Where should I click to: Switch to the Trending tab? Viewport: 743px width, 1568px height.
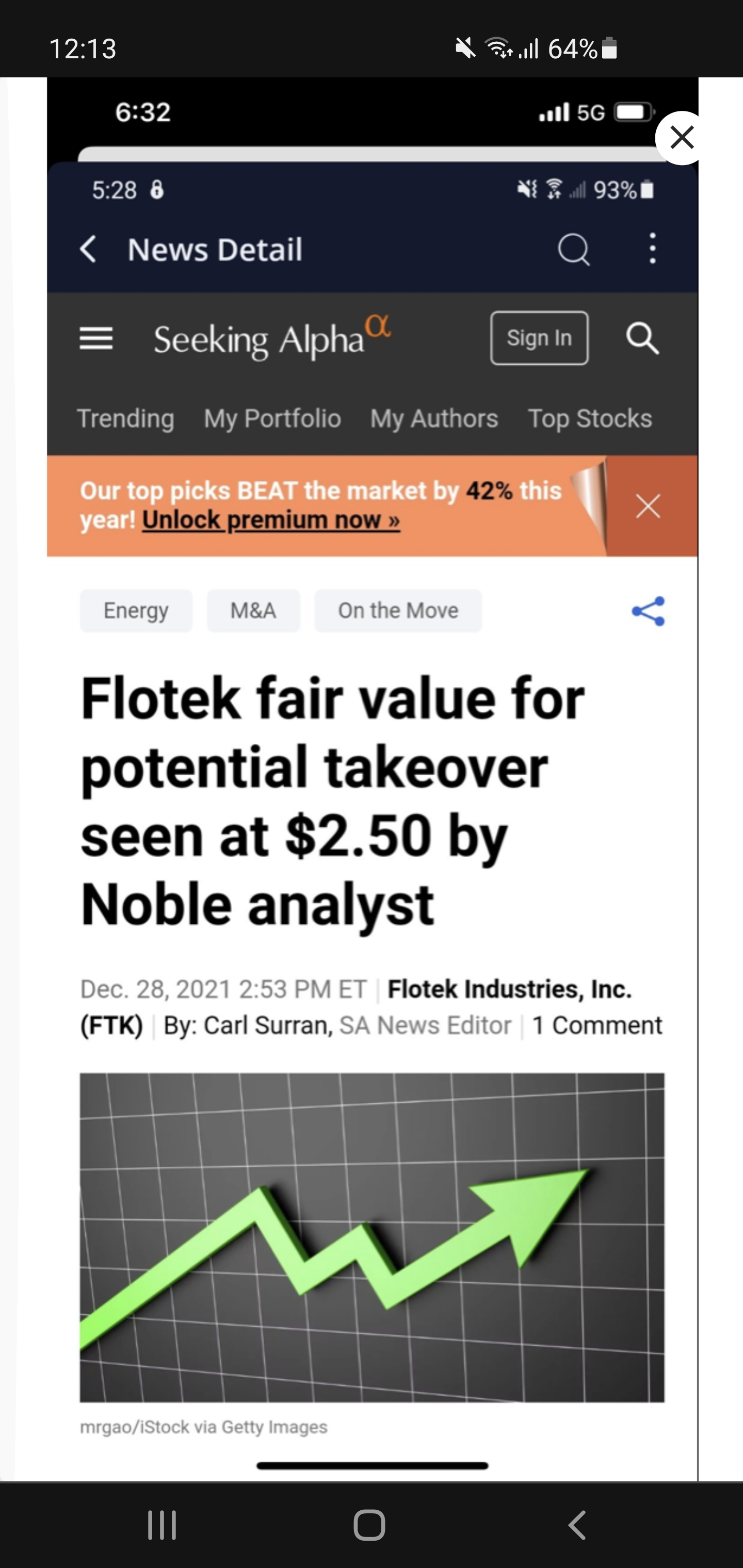[x=125, y=419]
